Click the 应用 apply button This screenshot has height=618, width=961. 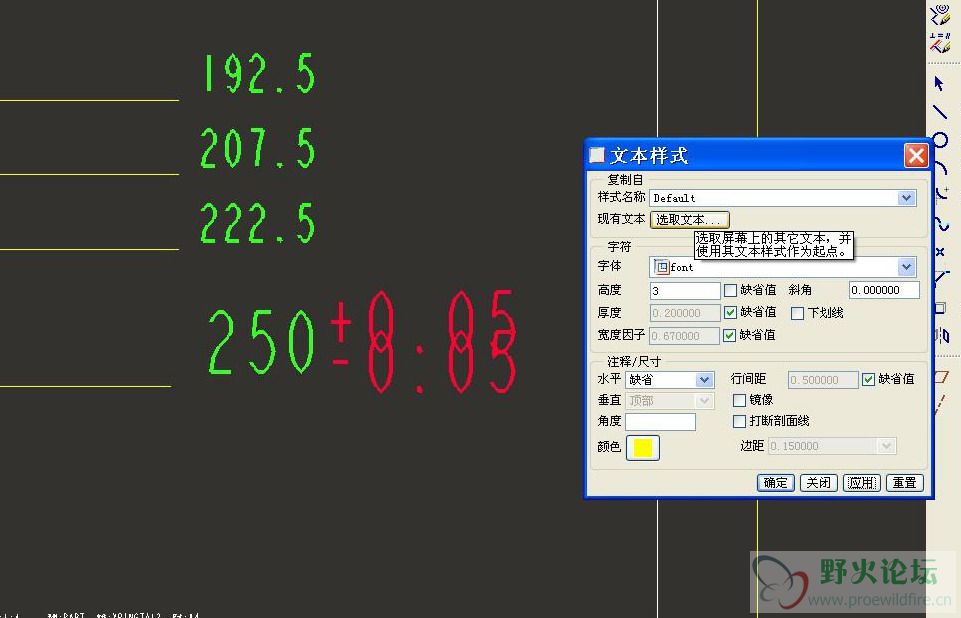(862, 483)
